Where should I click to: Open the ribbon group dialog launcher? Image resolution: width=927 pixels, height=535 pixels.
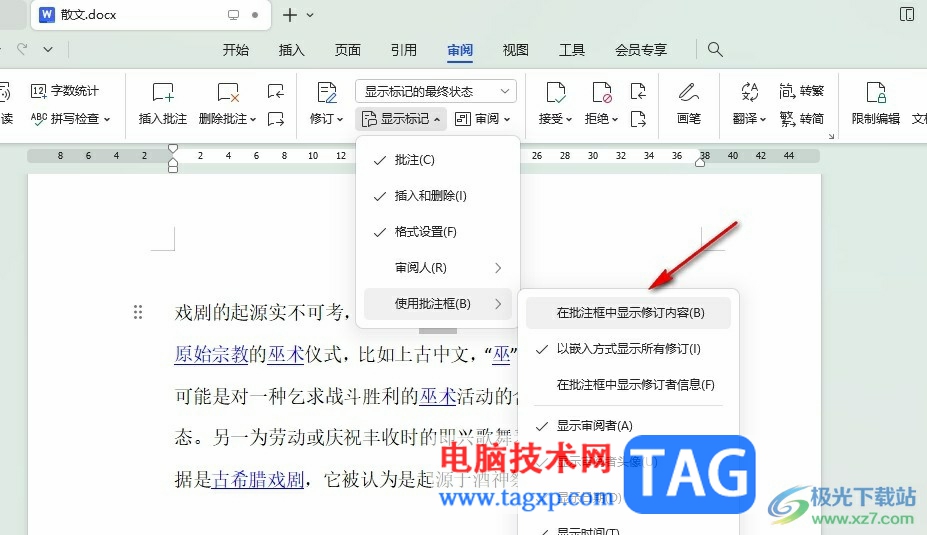pos(831,137)
